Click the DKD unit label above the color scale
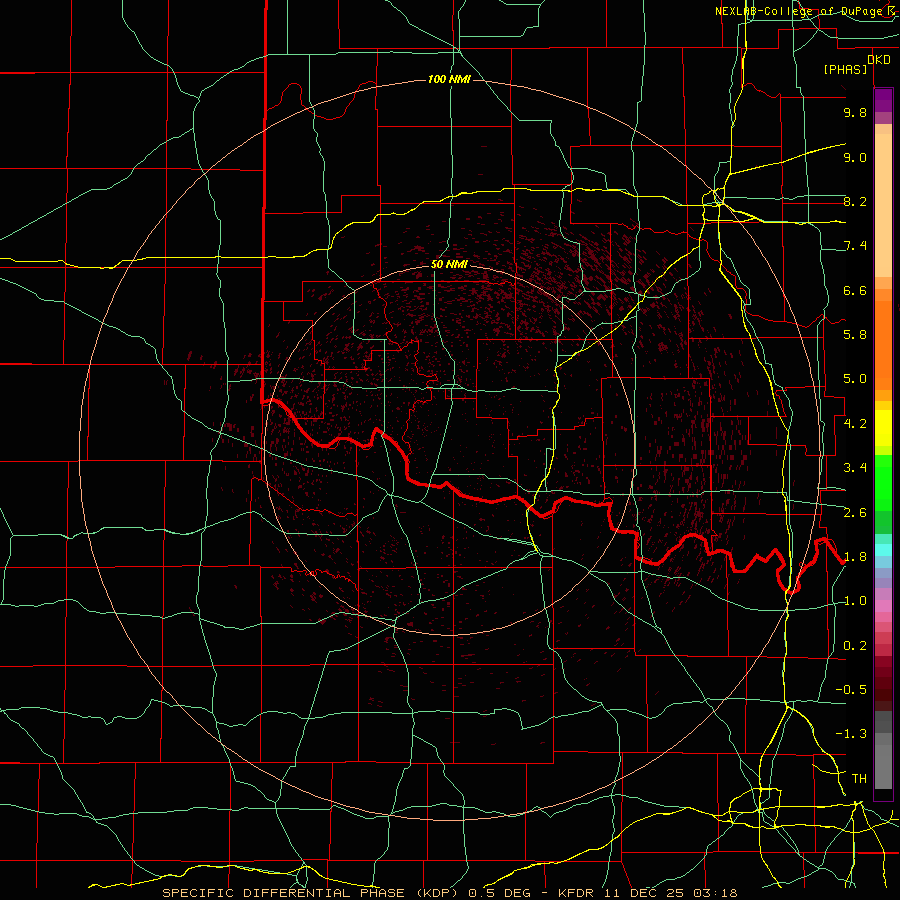Image resolution: width=900 pixels, height=900 pixels. point(879,59)
